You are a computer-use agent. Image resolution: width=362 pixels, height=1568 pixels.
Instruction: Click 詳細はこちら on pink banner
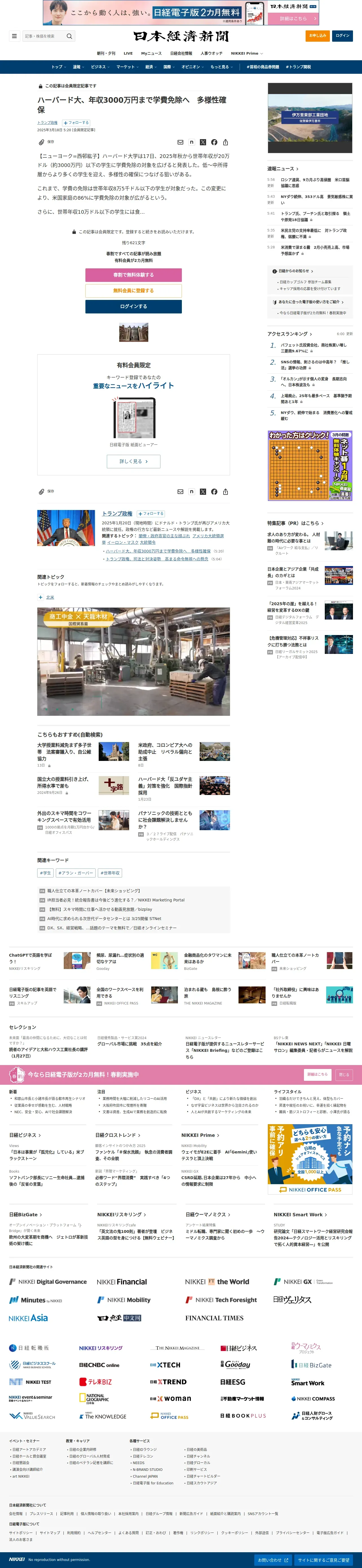(317, 1074)
